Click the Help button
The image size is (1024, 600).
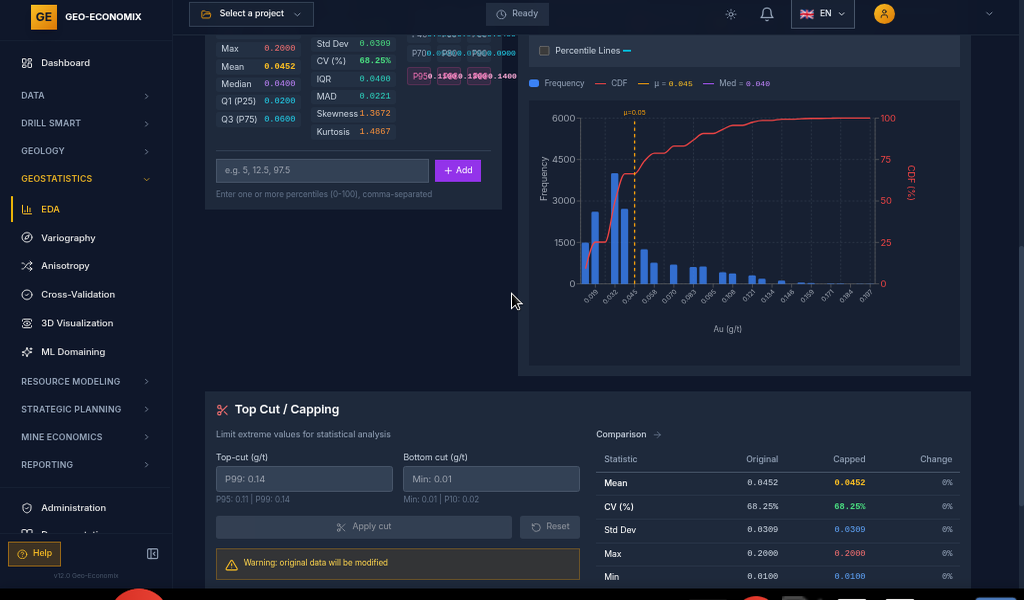coord(34,554)
